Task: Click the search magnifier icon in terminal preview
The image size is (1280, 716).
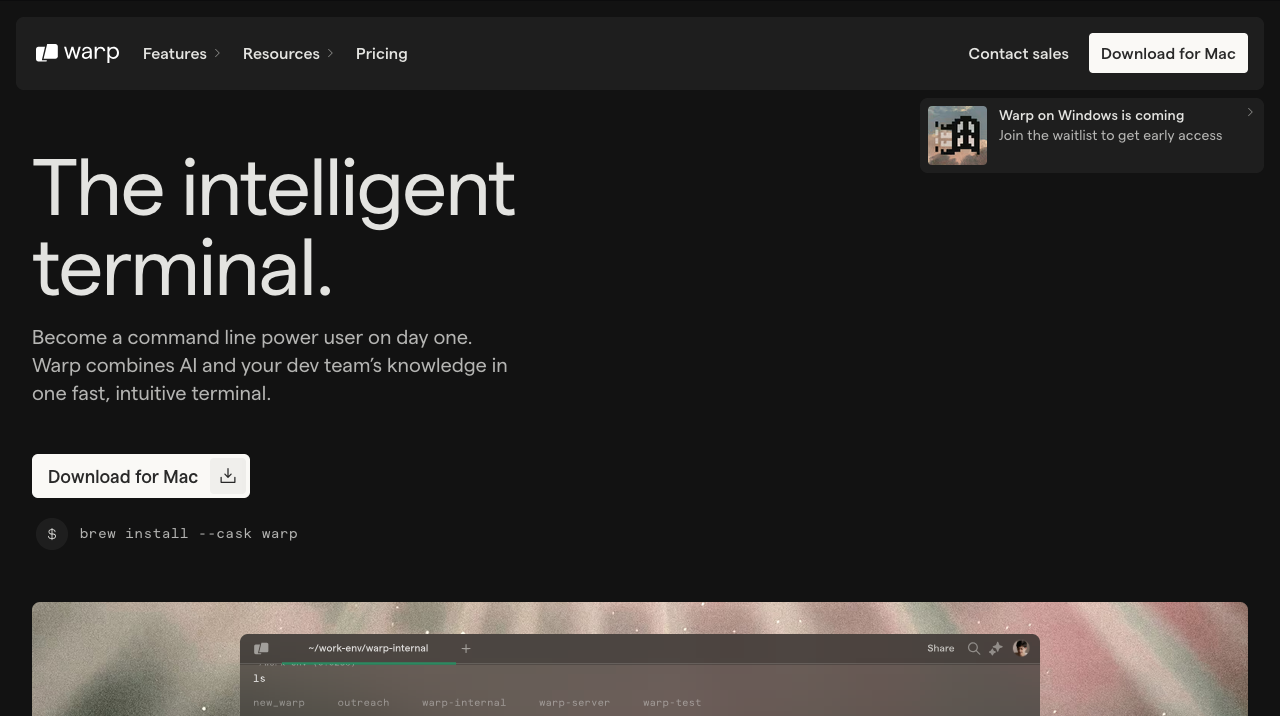Action: 973,649
